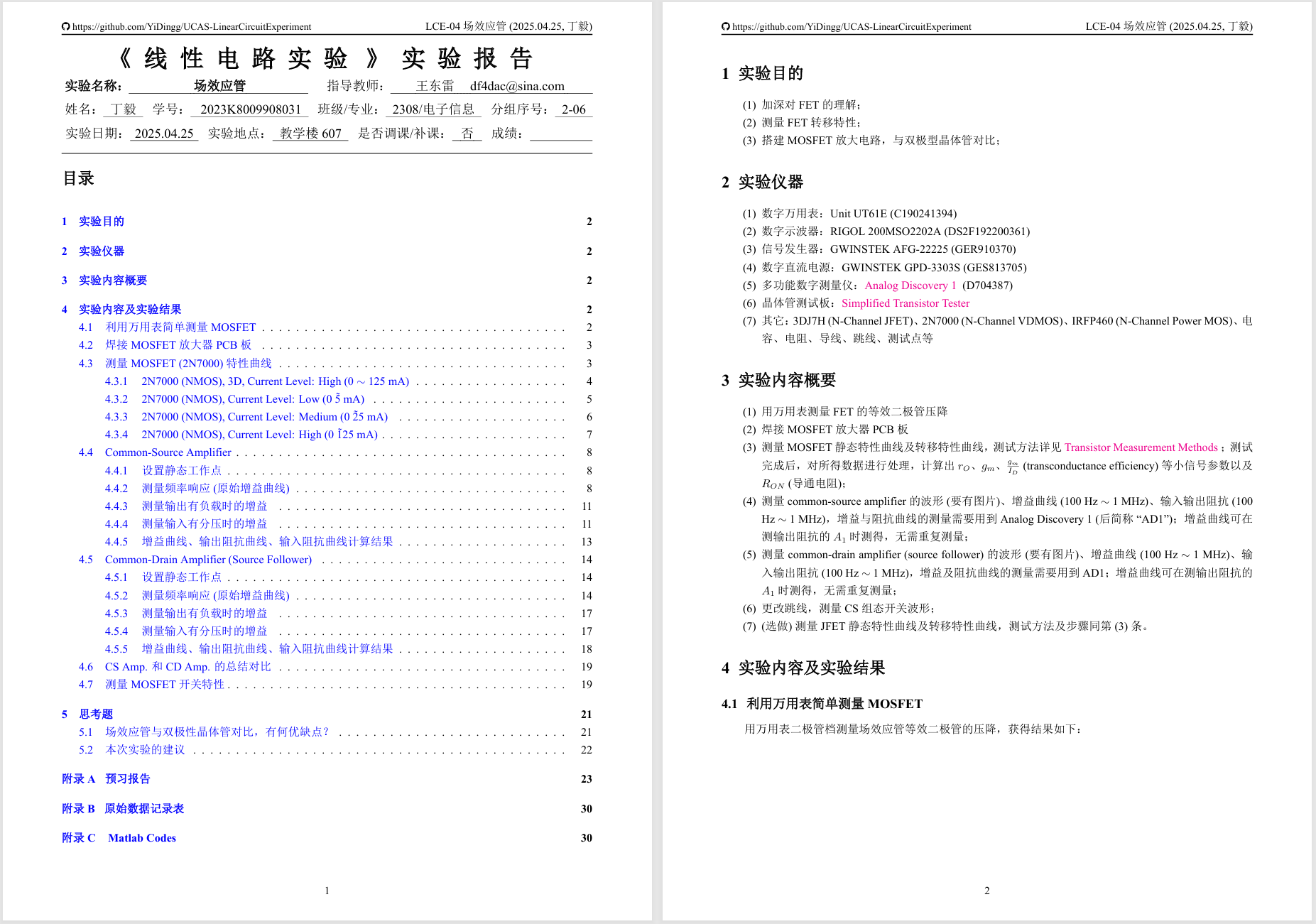The width and height of the screenshot is (1316, 924).
Task: Click student ID 2023K8009908031
Action: 251,110
